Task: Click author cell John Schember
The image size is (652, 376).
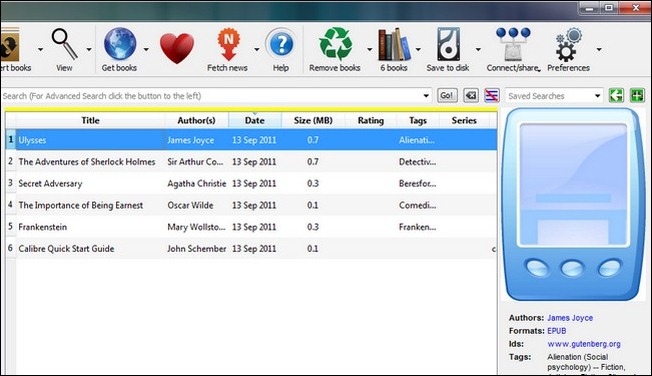Action: tap(197, 248)
